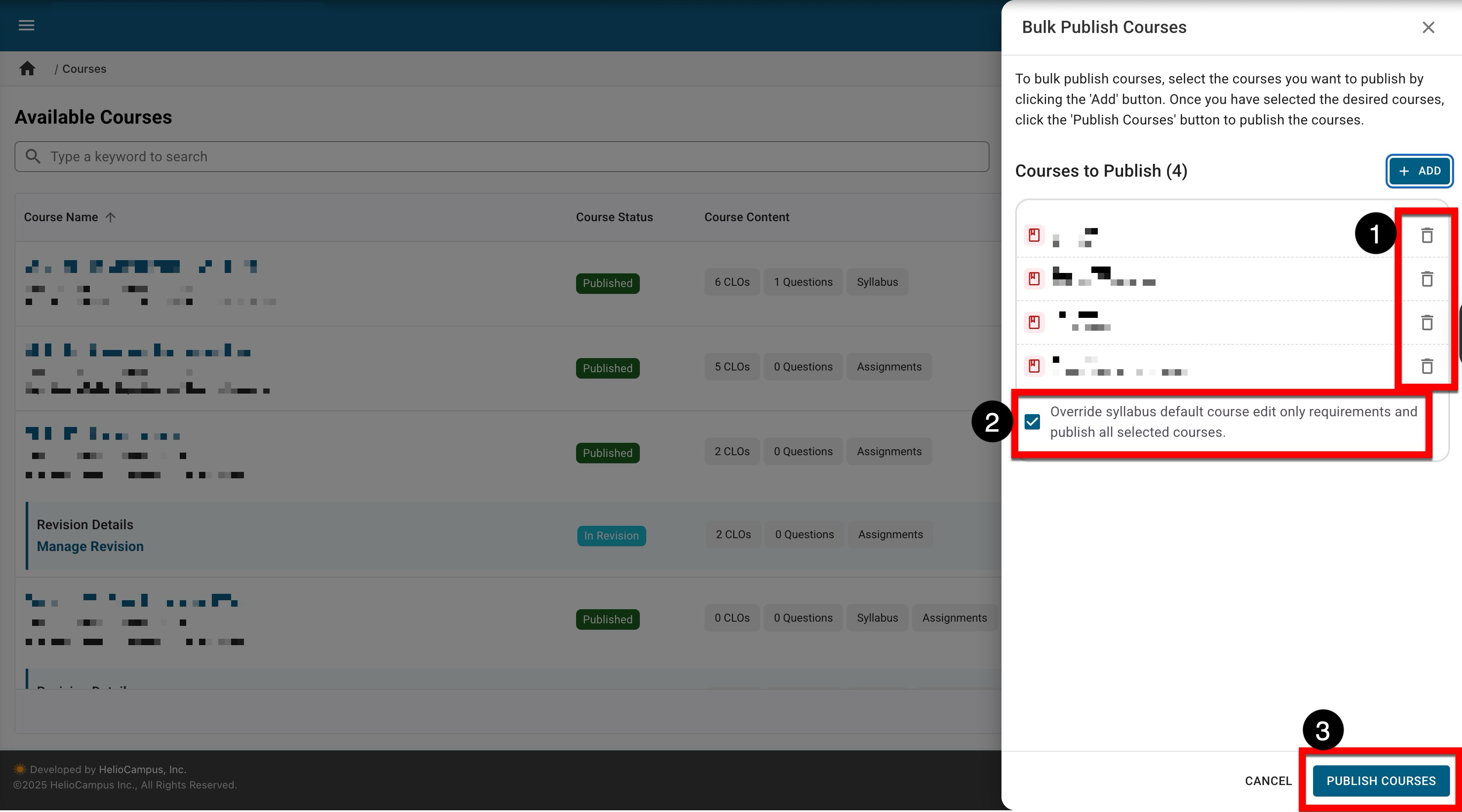Click the keyword search field
Viewport: 1462px width, 812px height.
tap(511, 157)
